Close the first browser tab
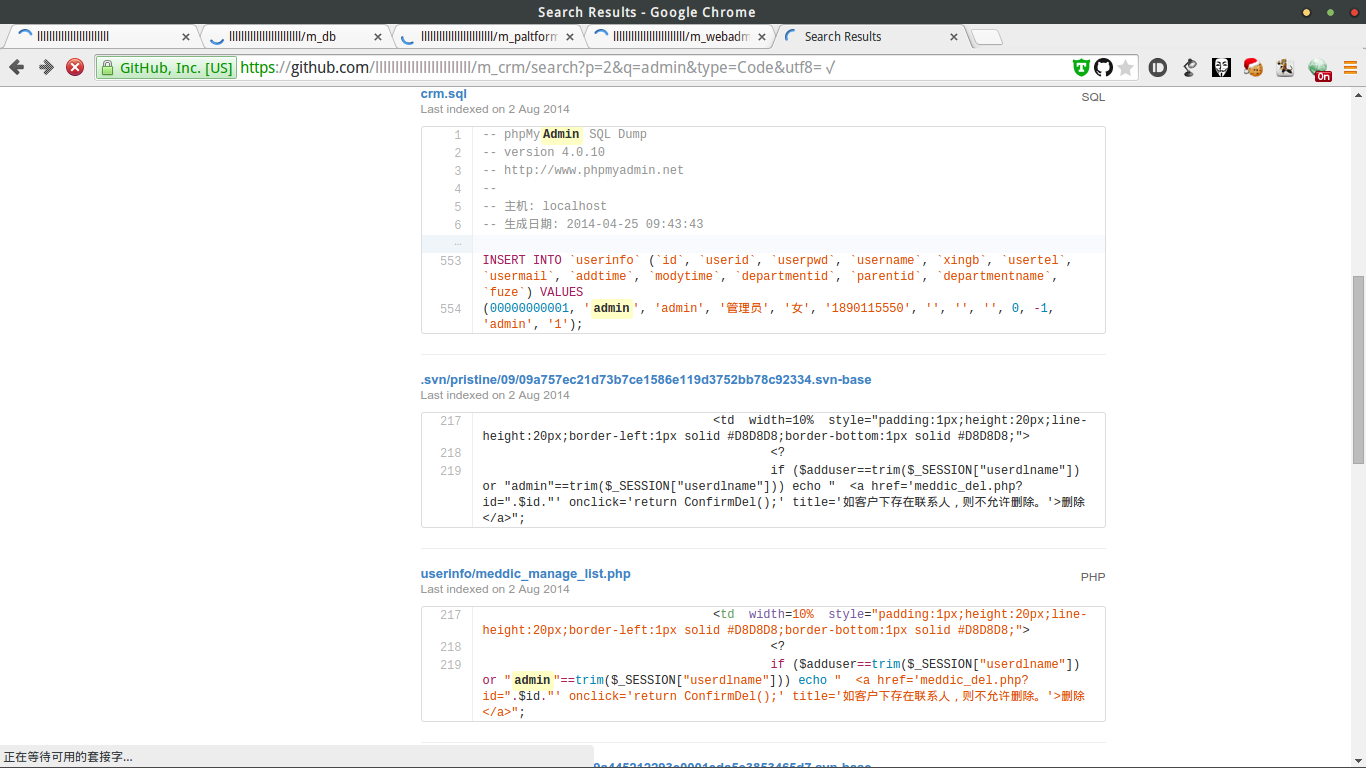Screen dimensions: 1366x768 (x=186, y=37)
